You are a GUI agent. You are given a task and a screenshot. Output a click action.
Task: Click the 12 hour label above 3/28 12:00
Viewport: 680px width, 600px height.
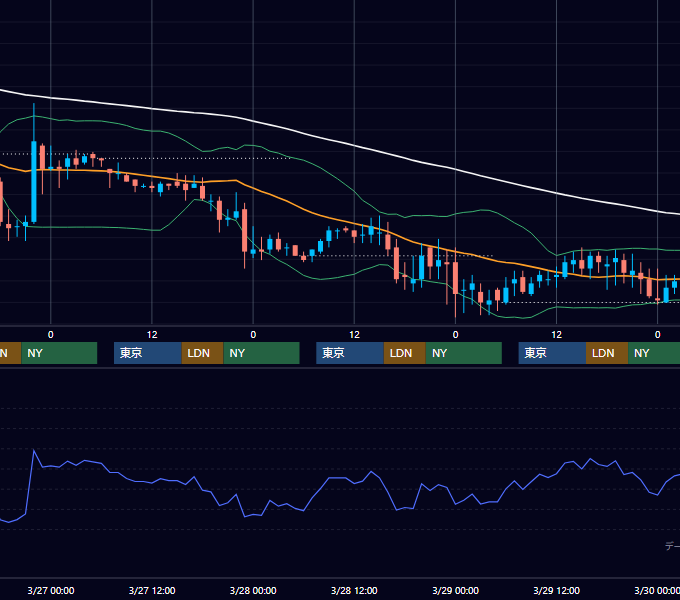(354, 335)
